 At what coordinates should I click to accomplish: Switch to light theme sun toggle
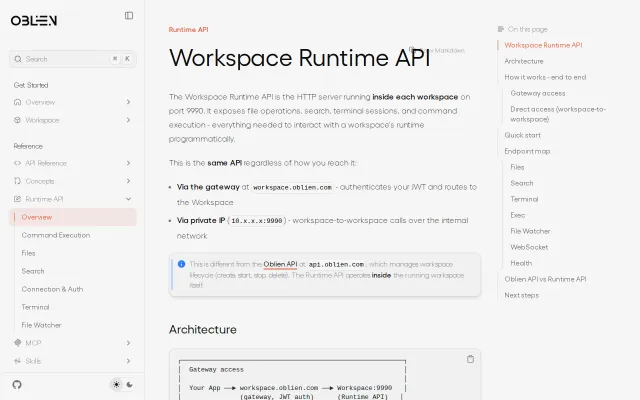pyautogui.click(x=117, y=384)
